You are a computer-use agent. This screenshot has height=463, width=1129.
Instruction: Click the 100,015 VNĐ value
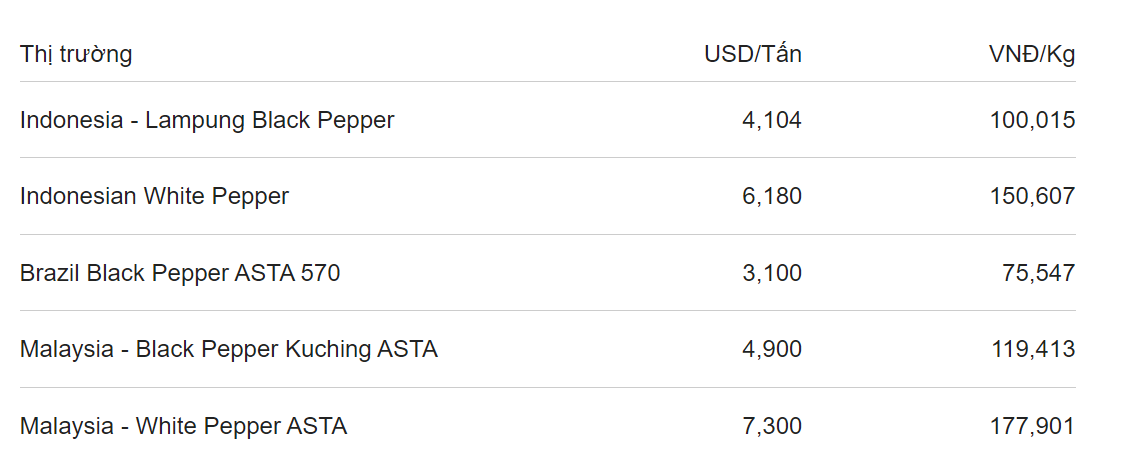click(1033, 120)
